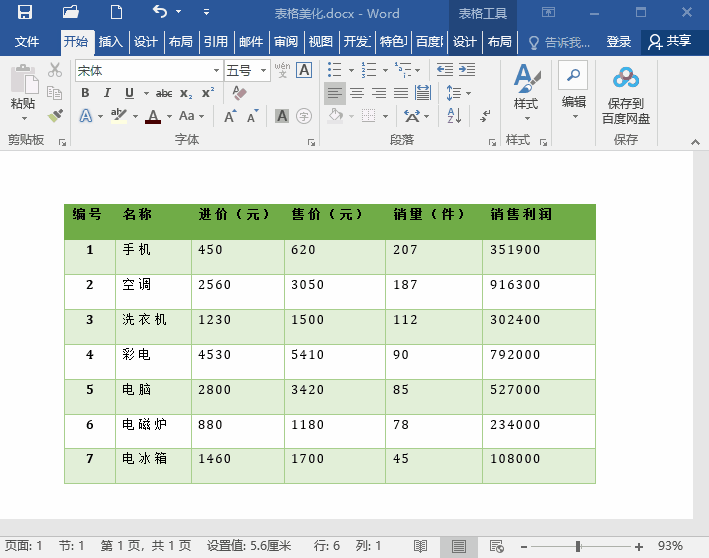This screenshot has height=558, width=709.
Task: Shrink font size with smaller A
Action: click(x=253, y=116)
